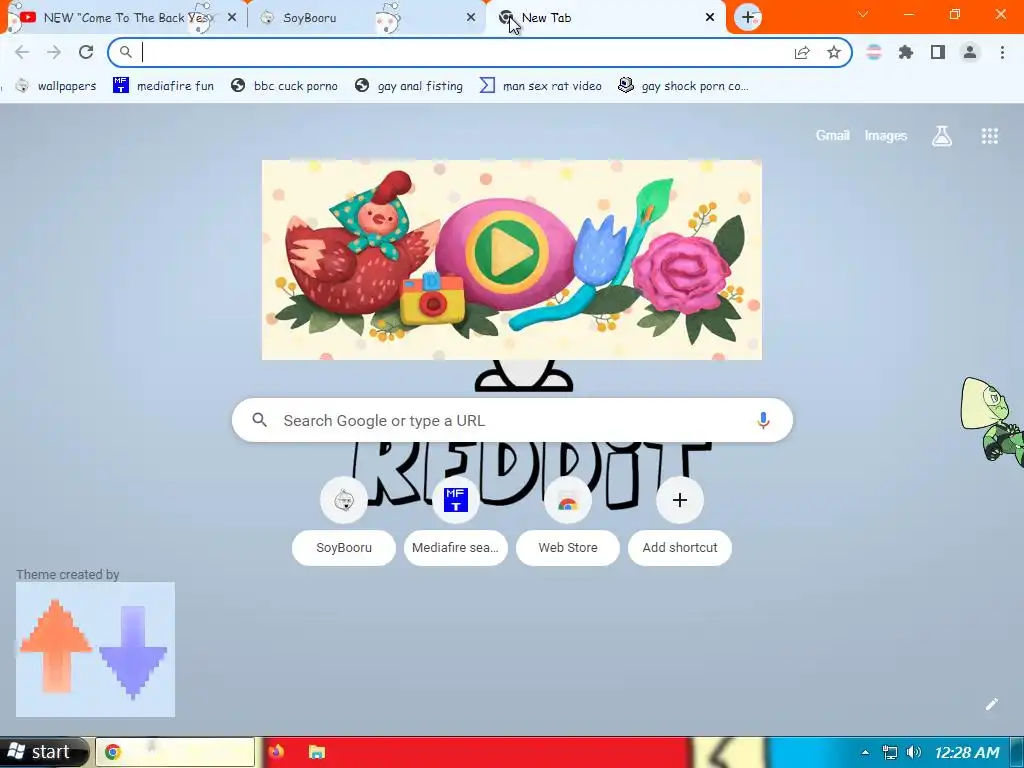The image size is (1024, 768).
Task: Open Chrome's three-dot menu
Action: tap(1002, 52)
